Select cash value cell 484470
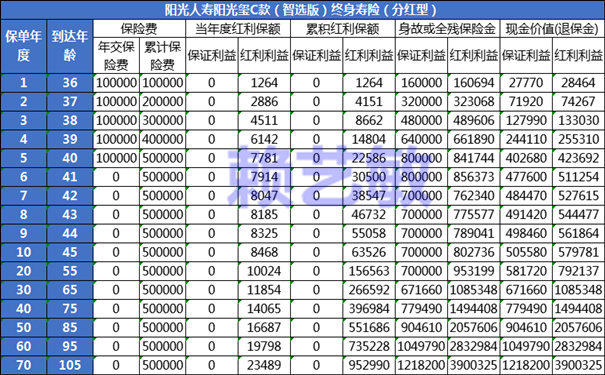605x375 pixels. point(526,196)
